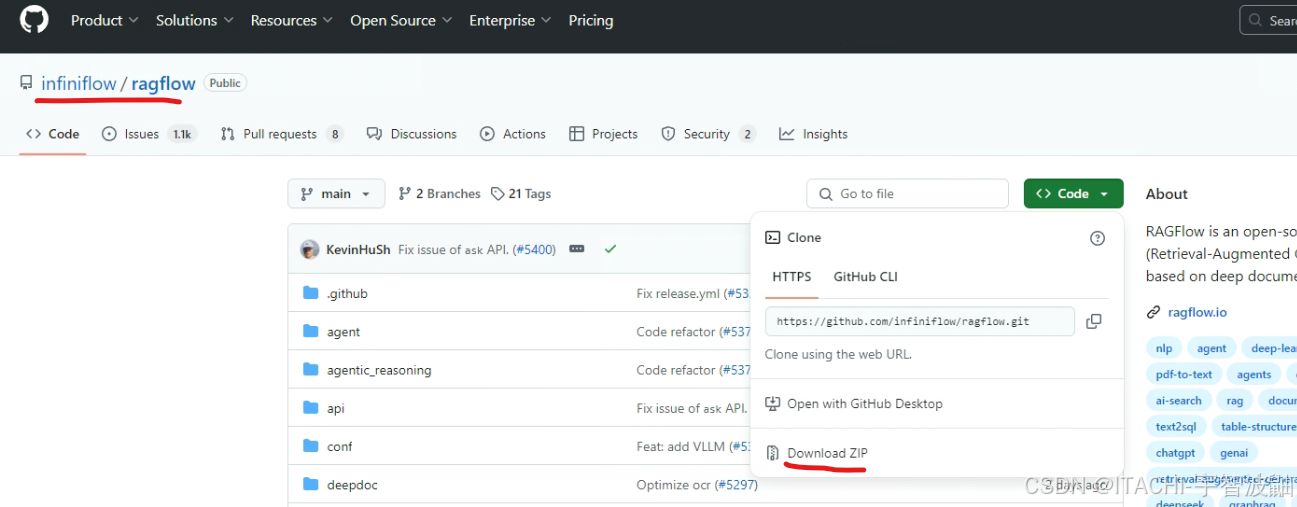
Task: Click the nlp topic tag
Action: (1164, 348)
